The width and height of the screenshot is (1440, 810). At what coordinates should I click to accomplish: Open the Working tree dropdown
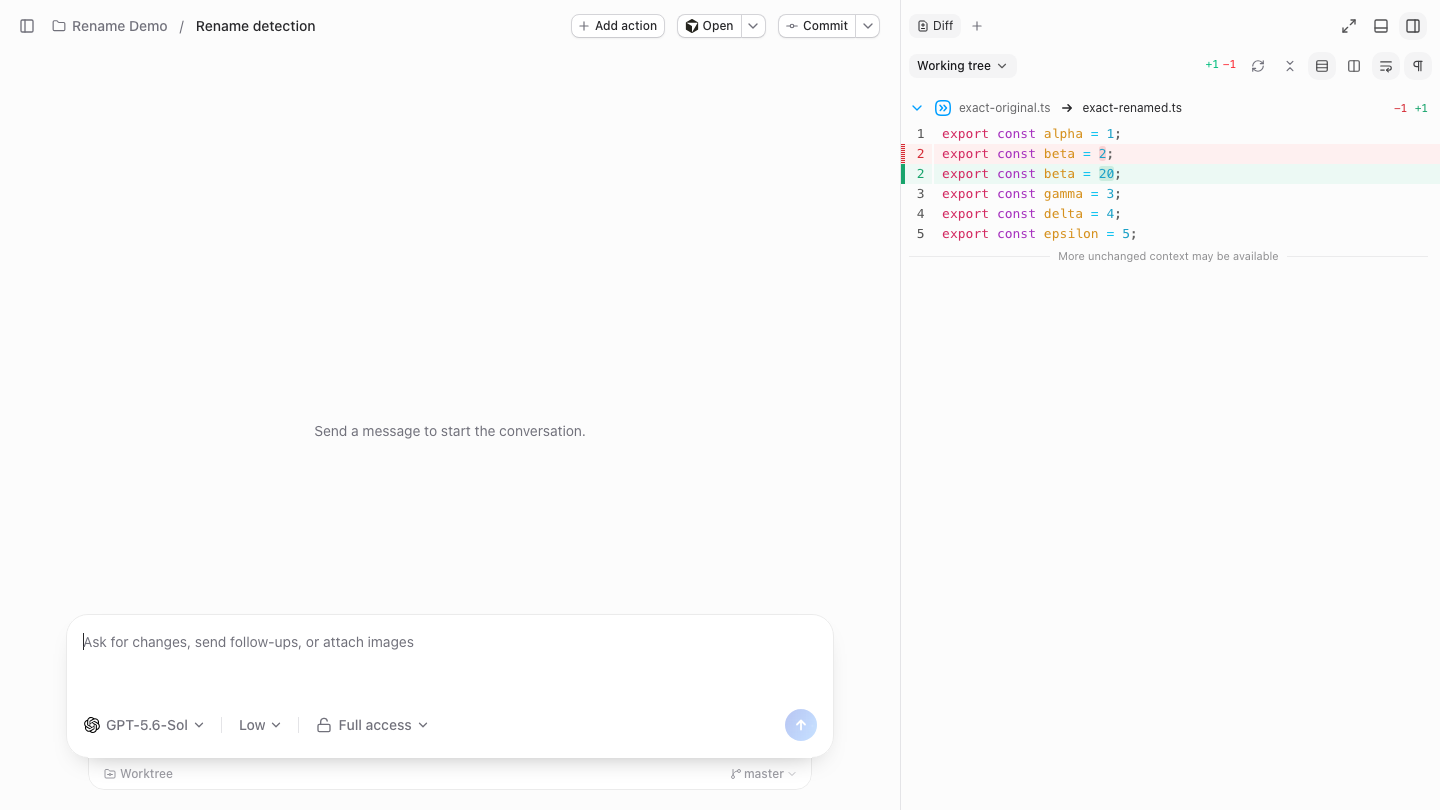click(x=962, y=66)
